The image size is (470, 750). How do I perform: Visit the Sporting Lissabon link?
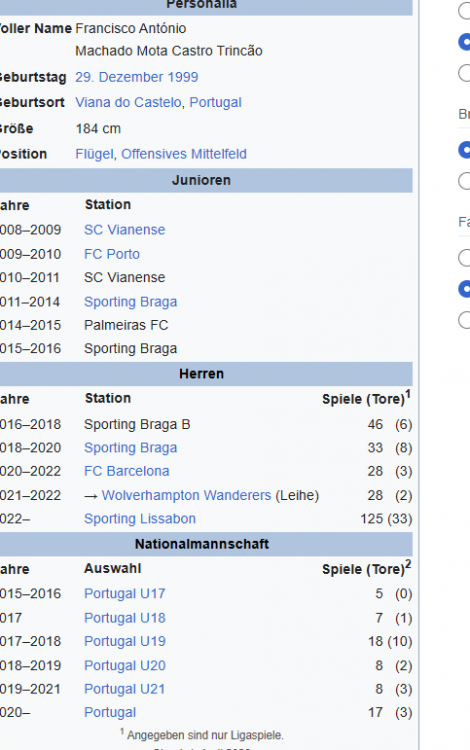(x=140, y=518)
